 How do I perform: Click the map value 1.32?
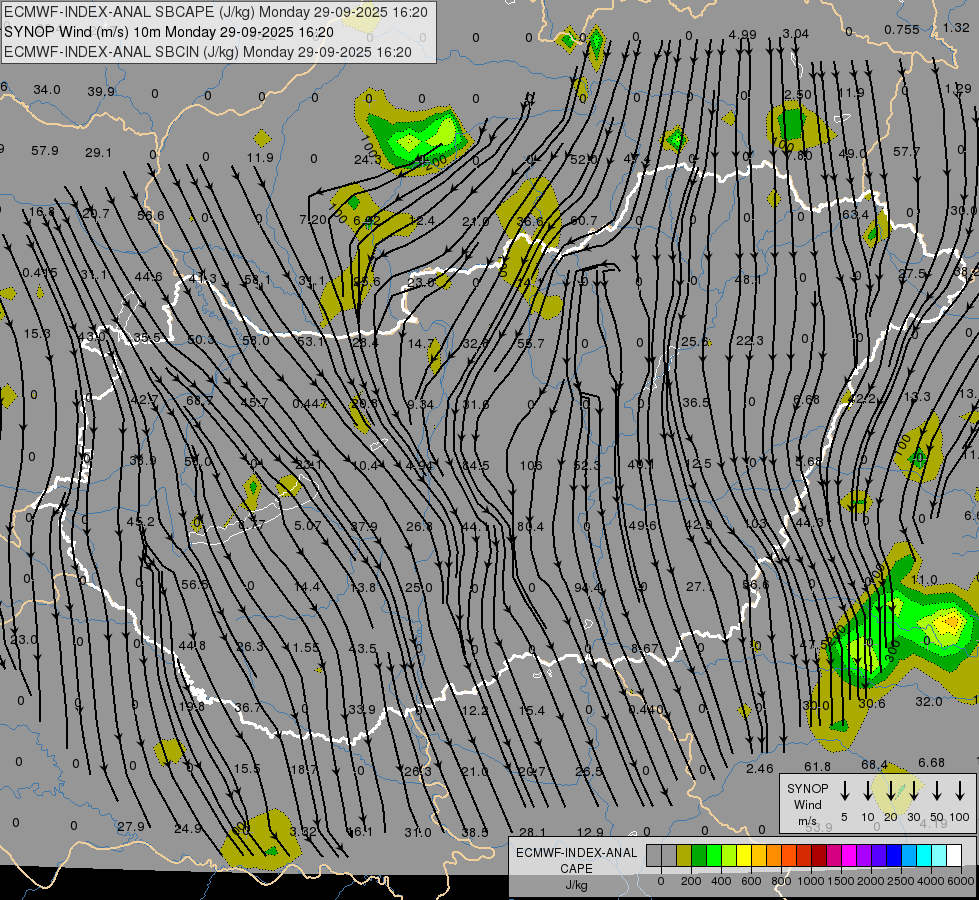(x=956, y=27)
